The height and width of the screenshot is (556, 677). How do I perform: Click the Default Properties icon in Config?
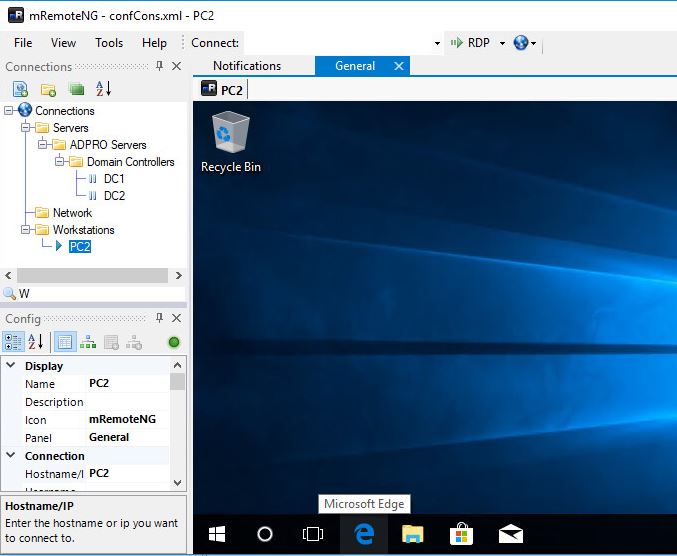click(111, 342)
